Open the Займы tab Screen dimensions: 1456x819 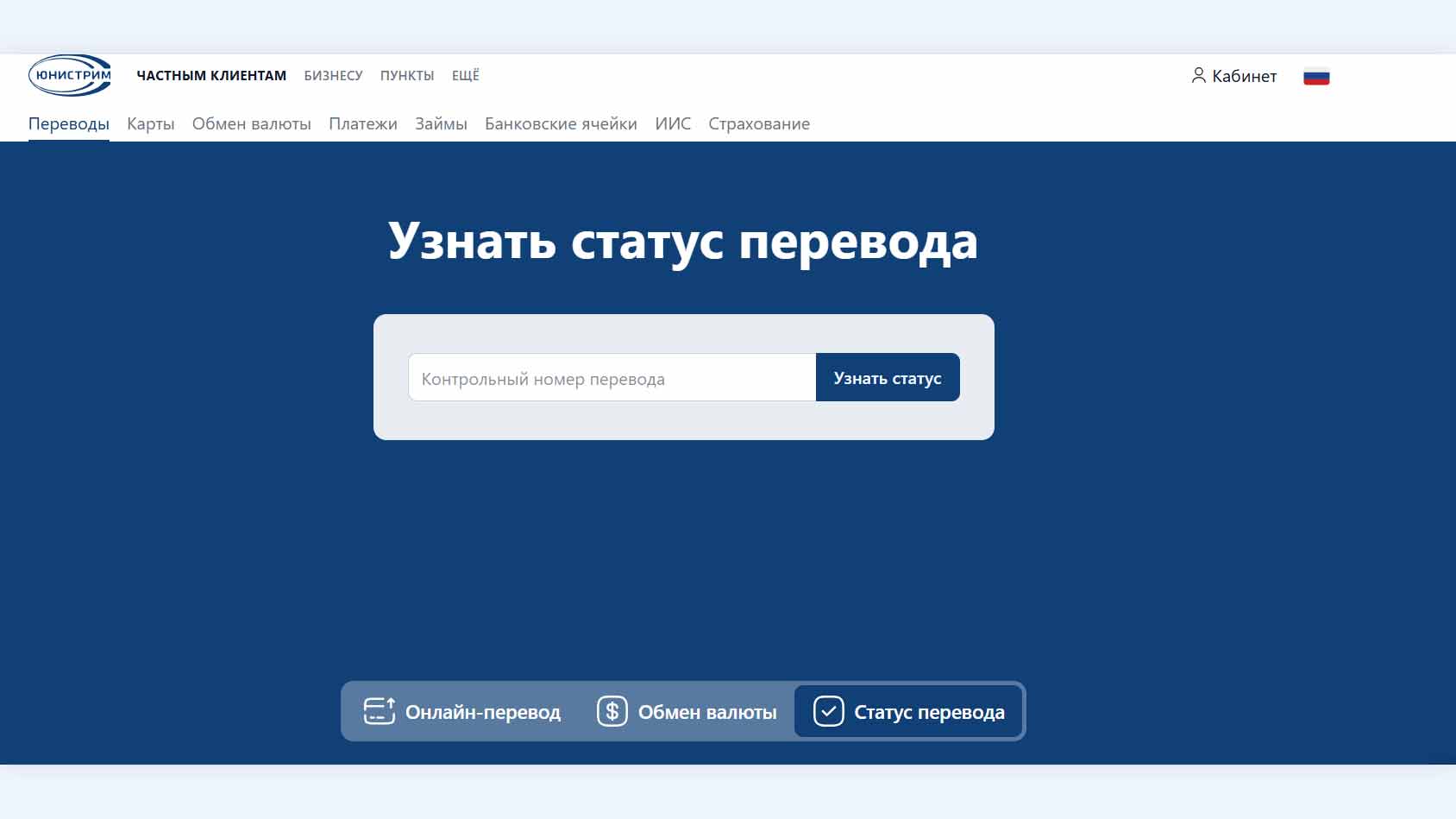click(x=441, y=123)
